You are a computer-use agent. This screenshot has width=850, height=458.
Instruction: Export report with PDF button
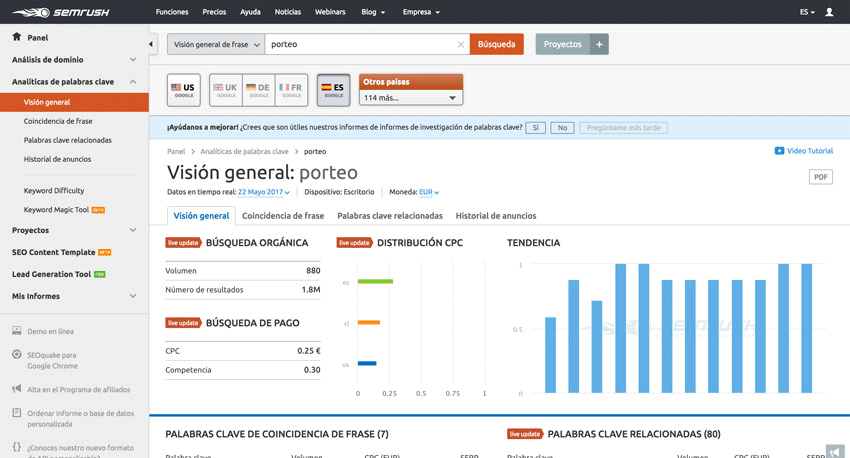(821, 177)
